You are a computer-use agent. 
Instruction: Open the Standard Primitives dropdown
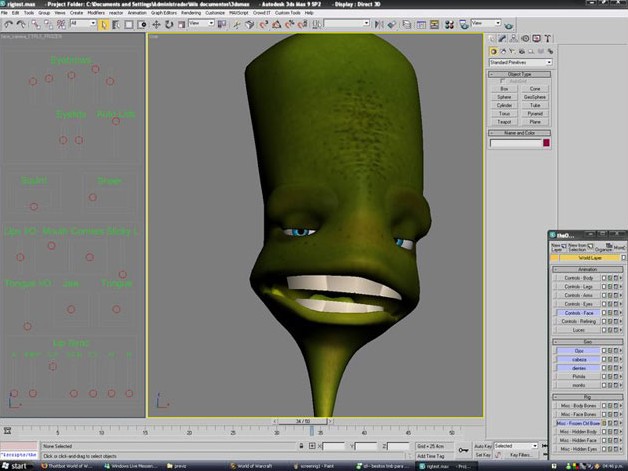point(519,62)
